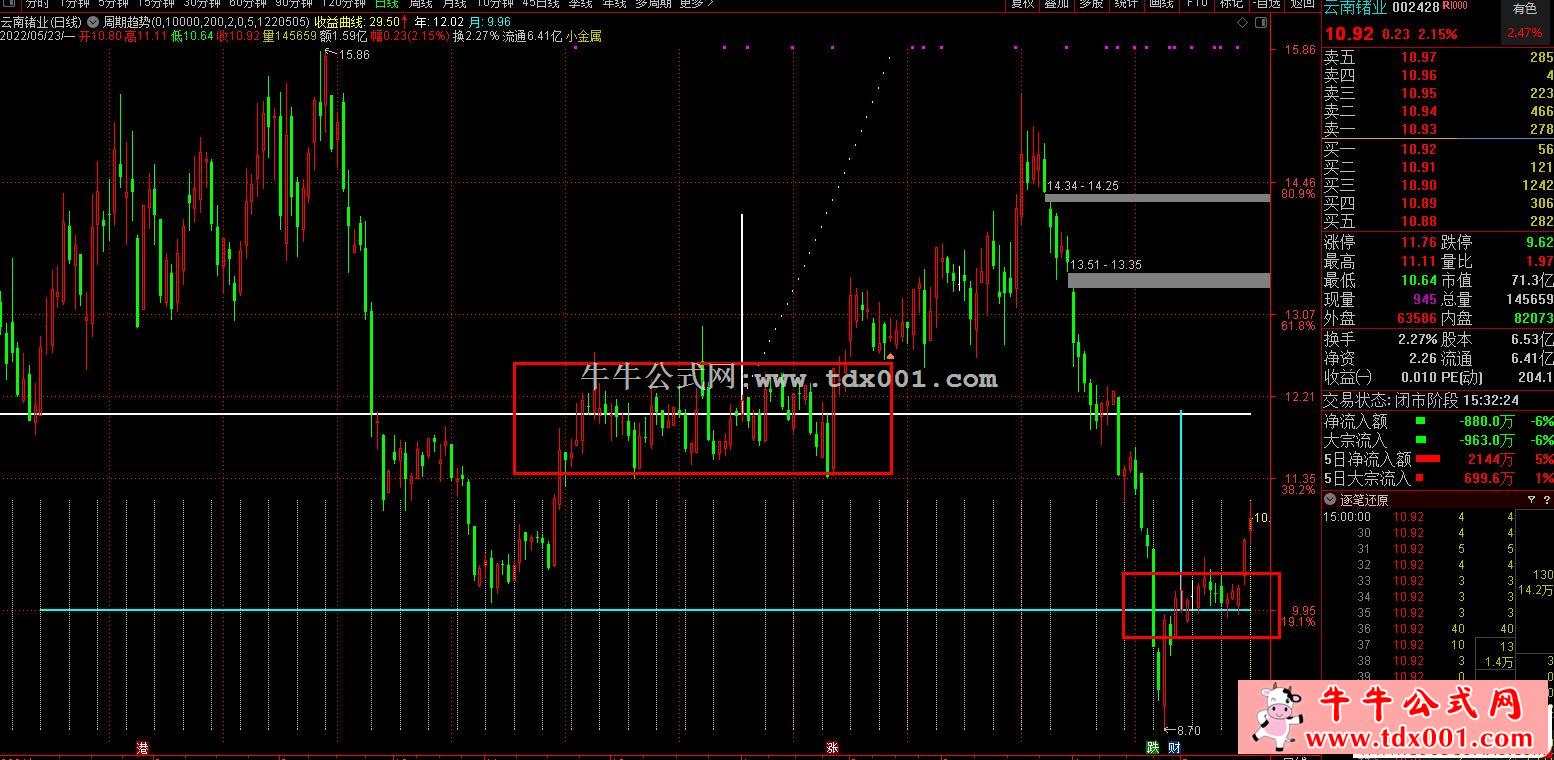Click the 叠加 overlay toolbar button
This screenshot has width=1554, height=760.
[x=1057, y=4]
